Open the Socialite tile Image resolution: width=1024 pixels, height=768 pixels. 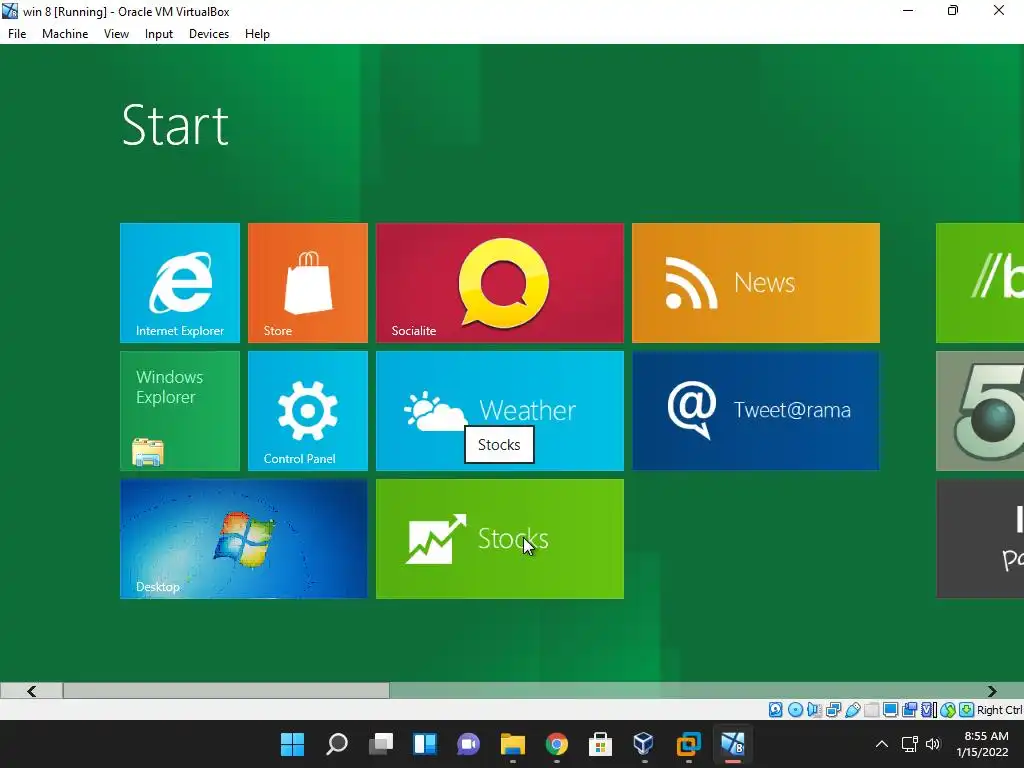(x=500, y=283)
